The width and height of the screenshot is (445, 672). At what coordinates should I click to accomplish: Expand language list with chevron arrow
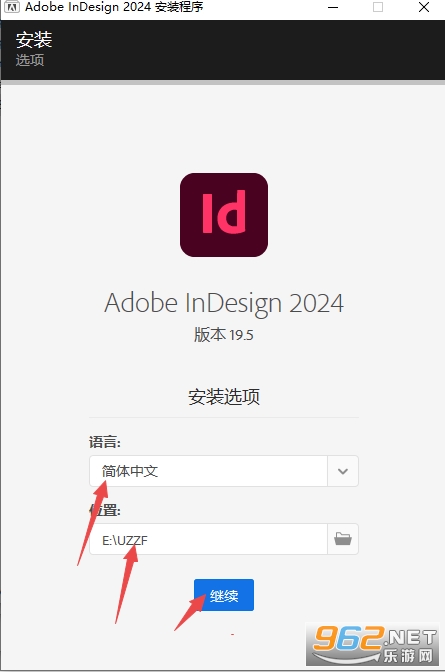(x=343, y=471)
